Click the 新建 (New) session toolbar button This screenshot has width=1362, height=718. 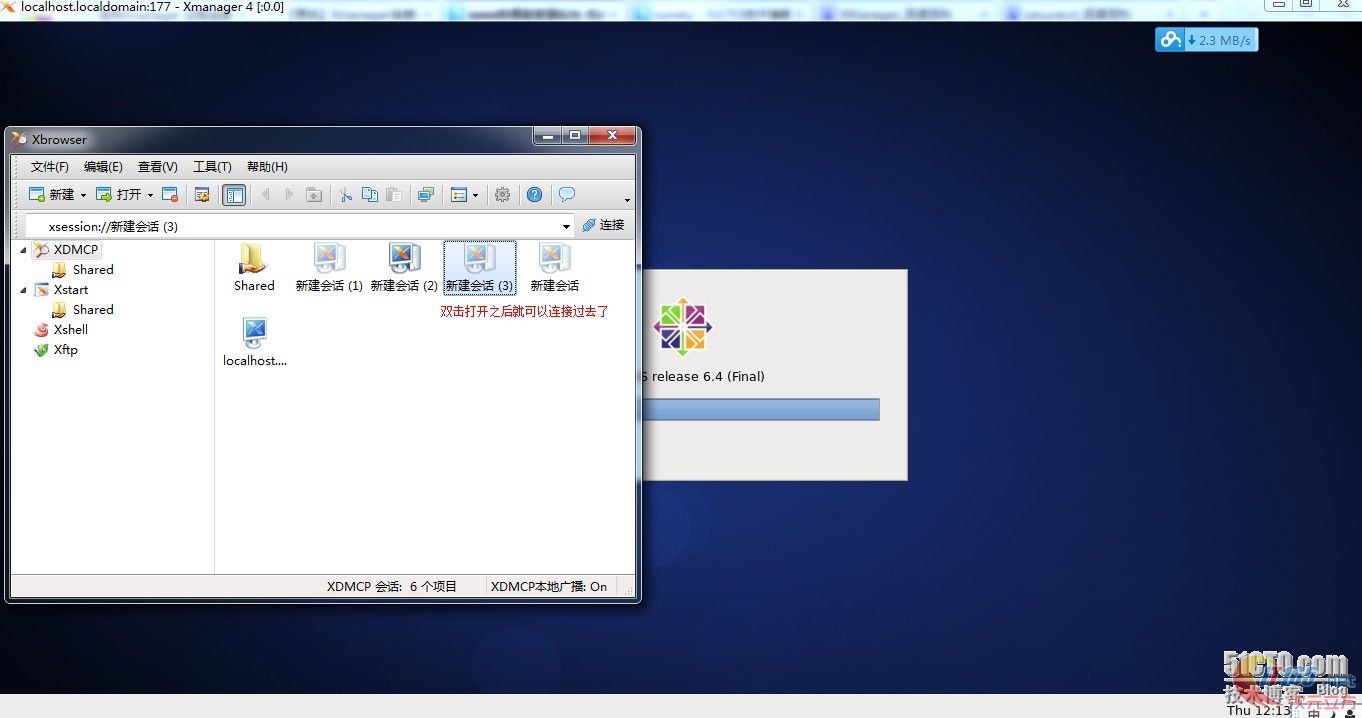(51, 195)
